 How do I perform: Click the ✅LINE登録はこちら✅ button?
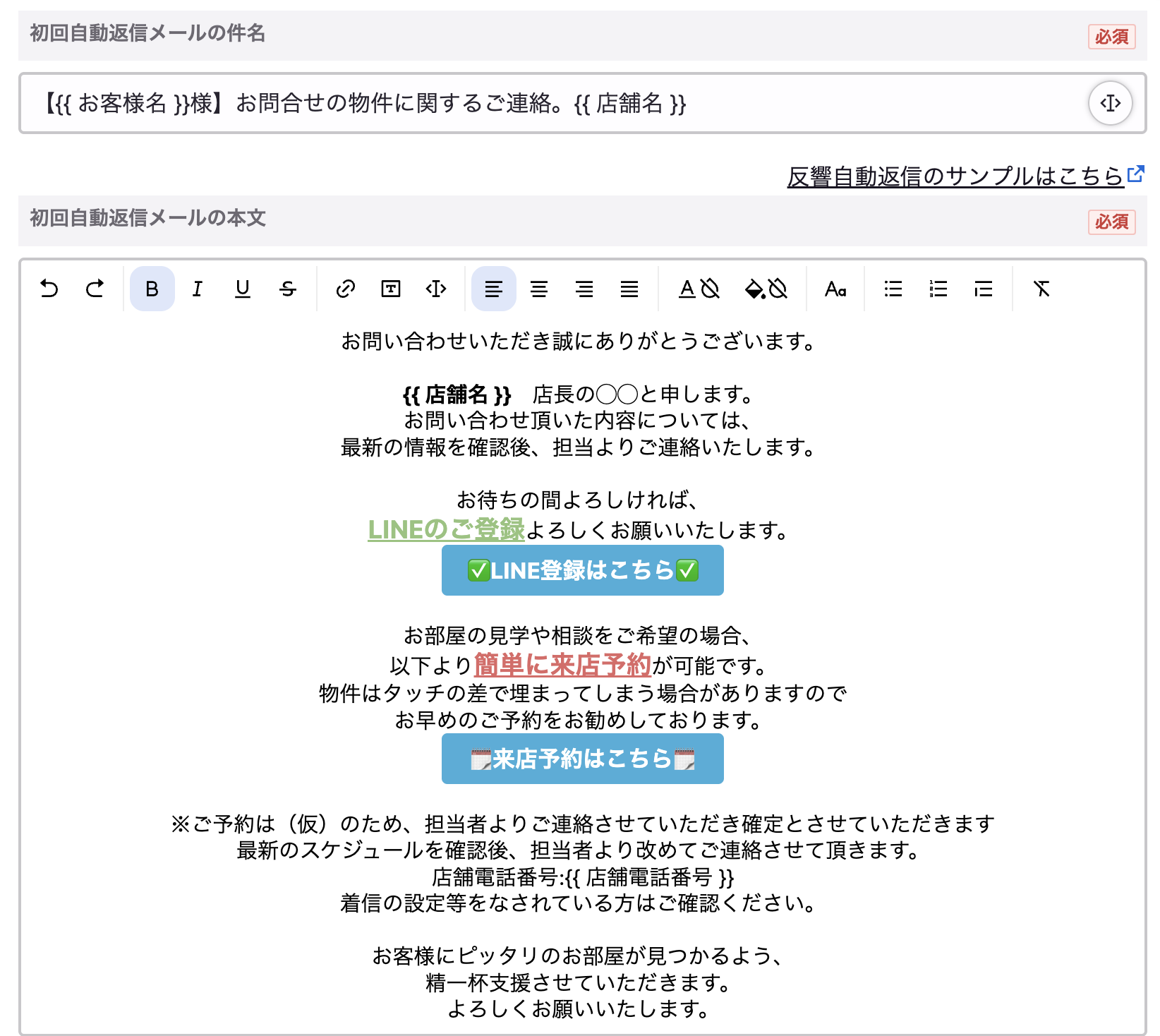point(583,570)
